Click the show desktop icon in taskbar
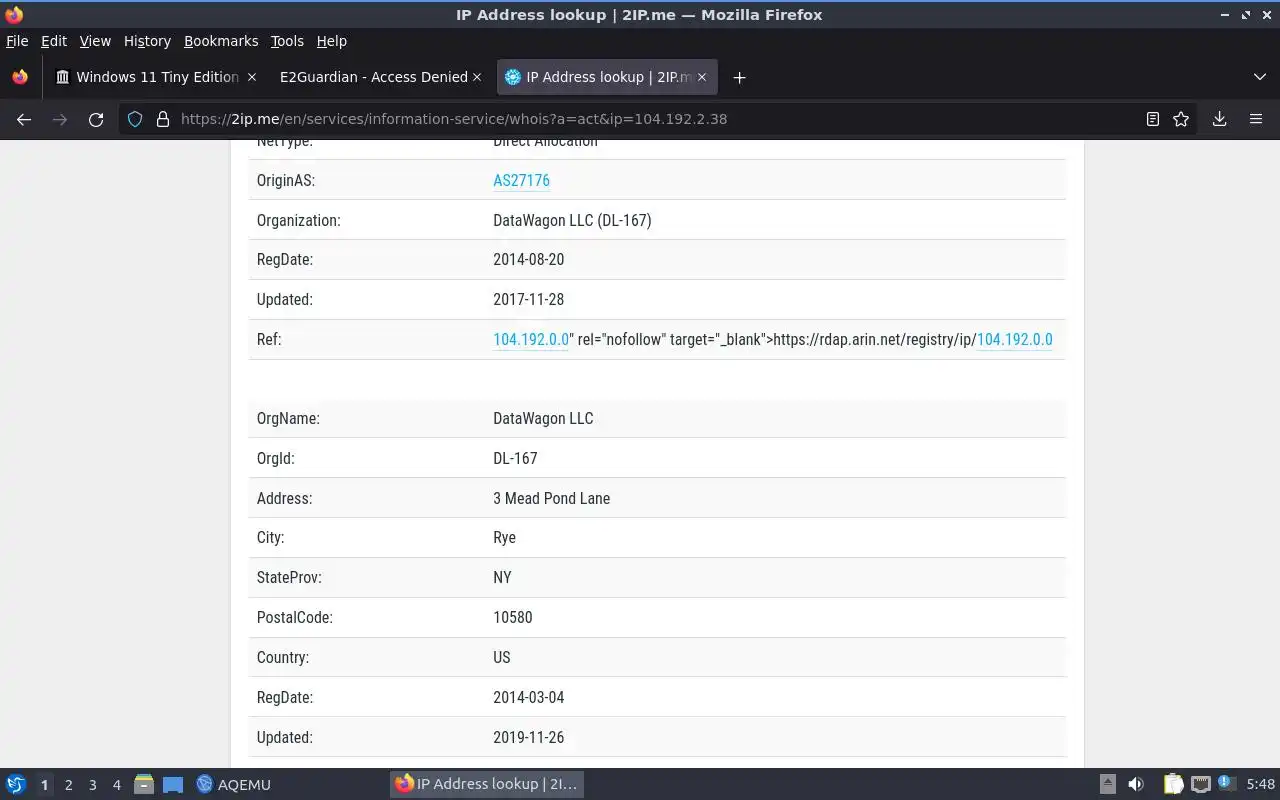 point(173,784)
